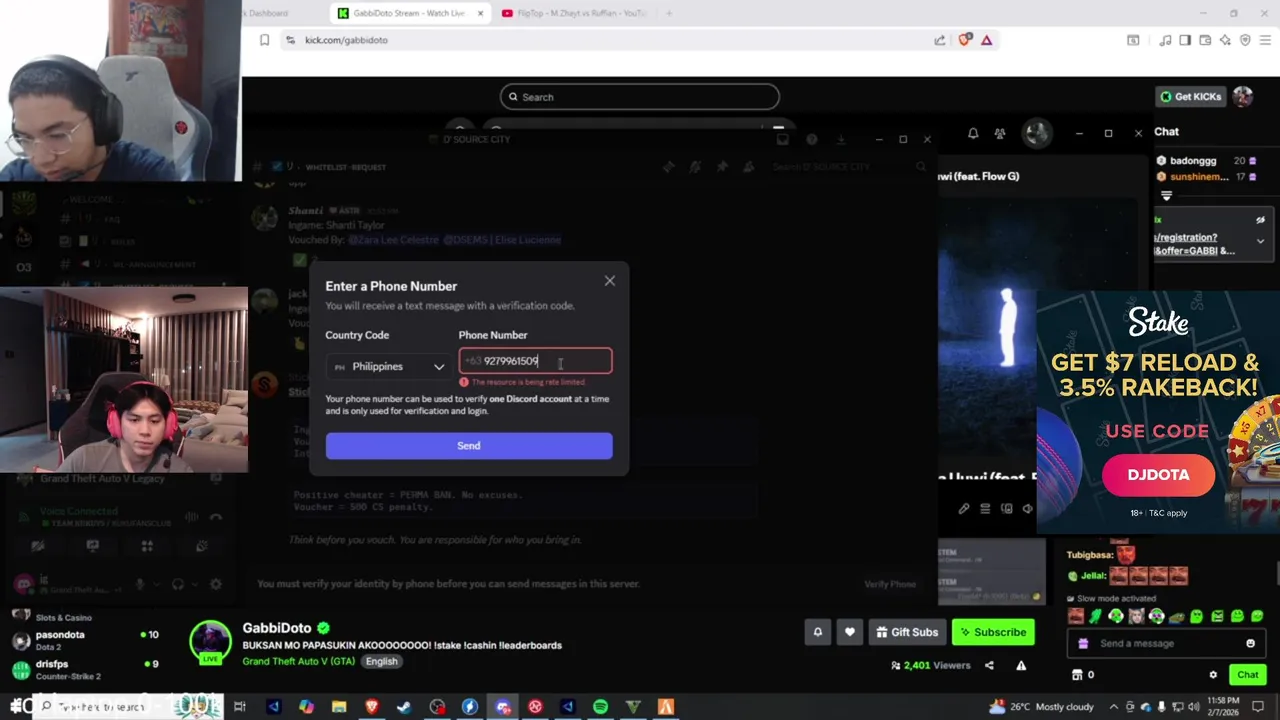Toggle the browser sidebar panel
1280x720 pixels.
1185,40
